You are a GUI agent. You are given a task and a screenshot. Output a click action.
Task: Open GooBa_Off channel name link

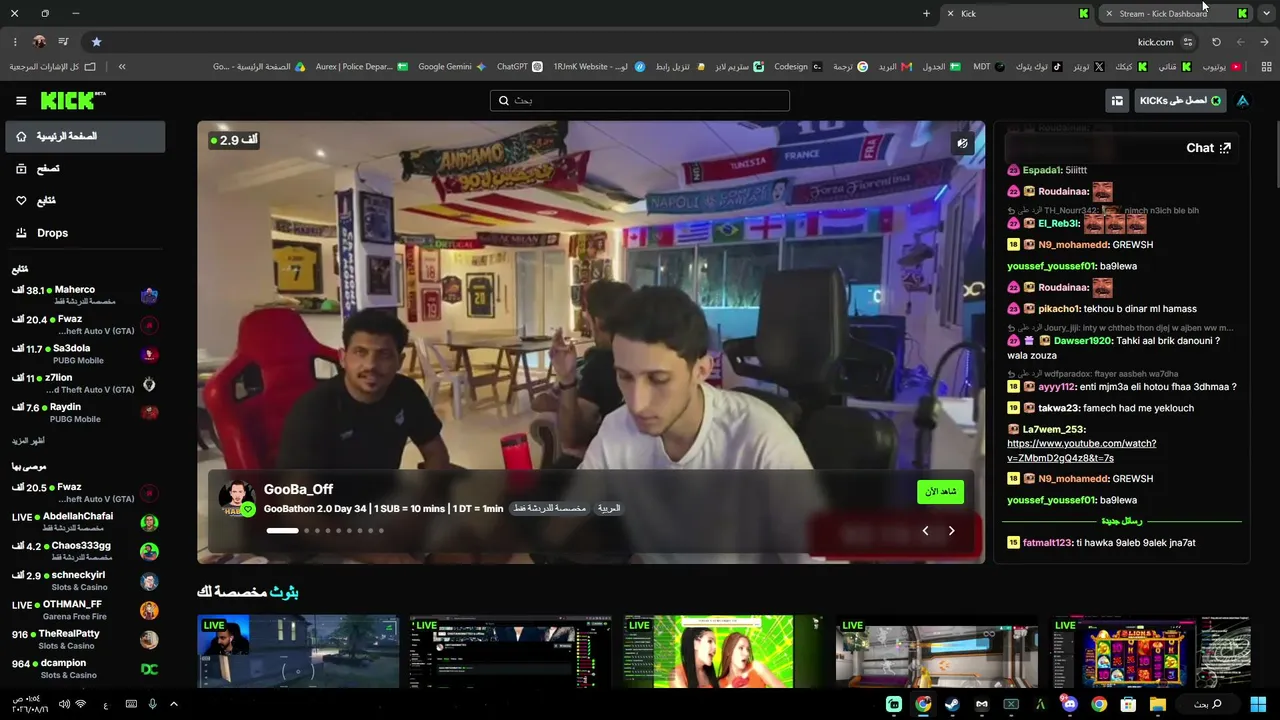[298, 489]
